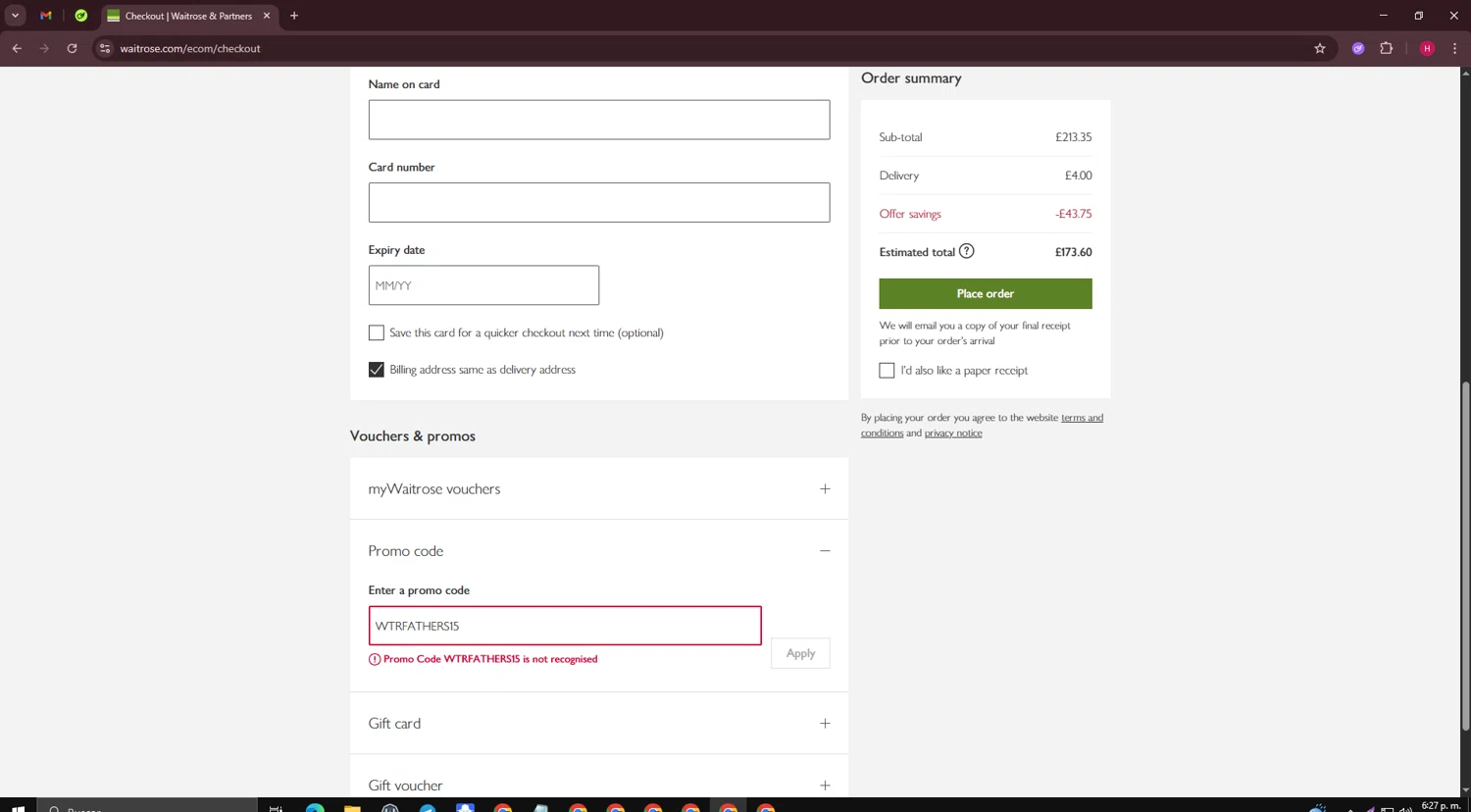Enable saving this card for quicker checkout

[377, 333]
